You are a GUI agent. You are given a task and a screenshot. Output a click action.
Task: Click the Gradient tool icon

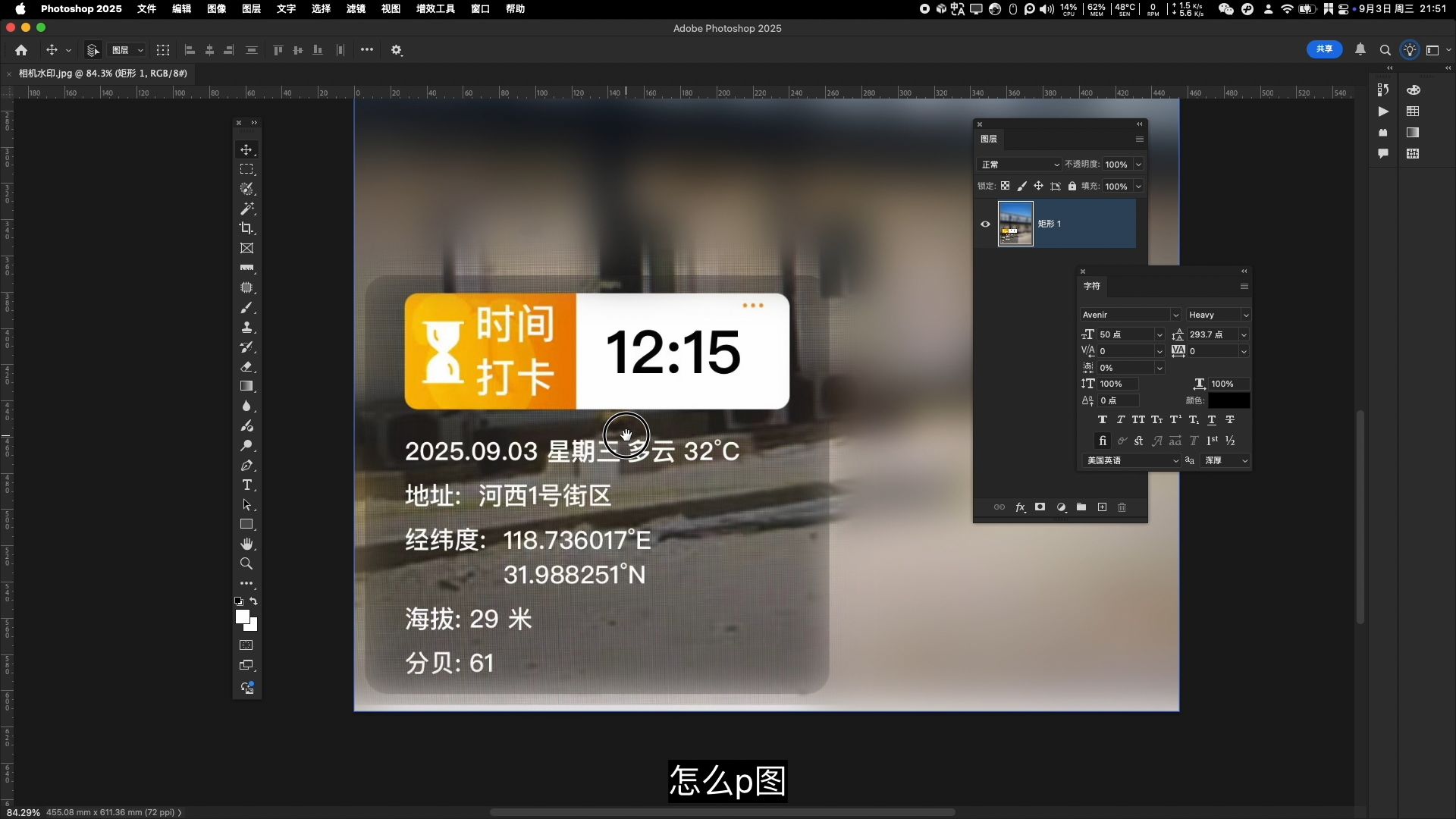pos(246,387)
